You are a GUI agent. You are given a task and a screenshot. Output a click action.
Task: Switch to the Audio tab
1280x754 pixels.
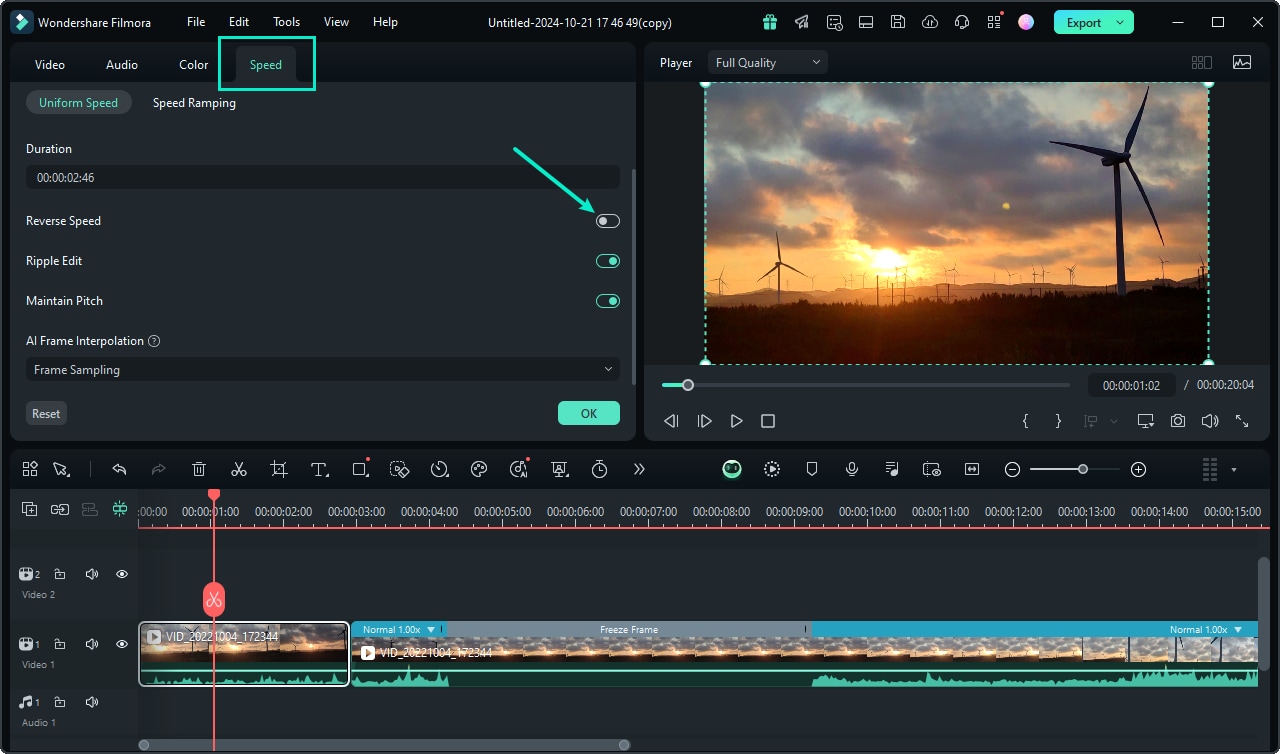[122, 64]
